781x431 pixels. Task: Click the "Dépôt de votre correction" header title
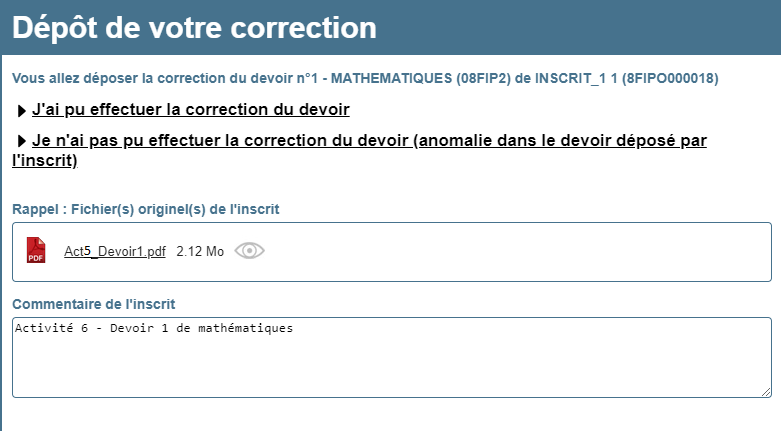pyautogui.click(x=194, y=27)
